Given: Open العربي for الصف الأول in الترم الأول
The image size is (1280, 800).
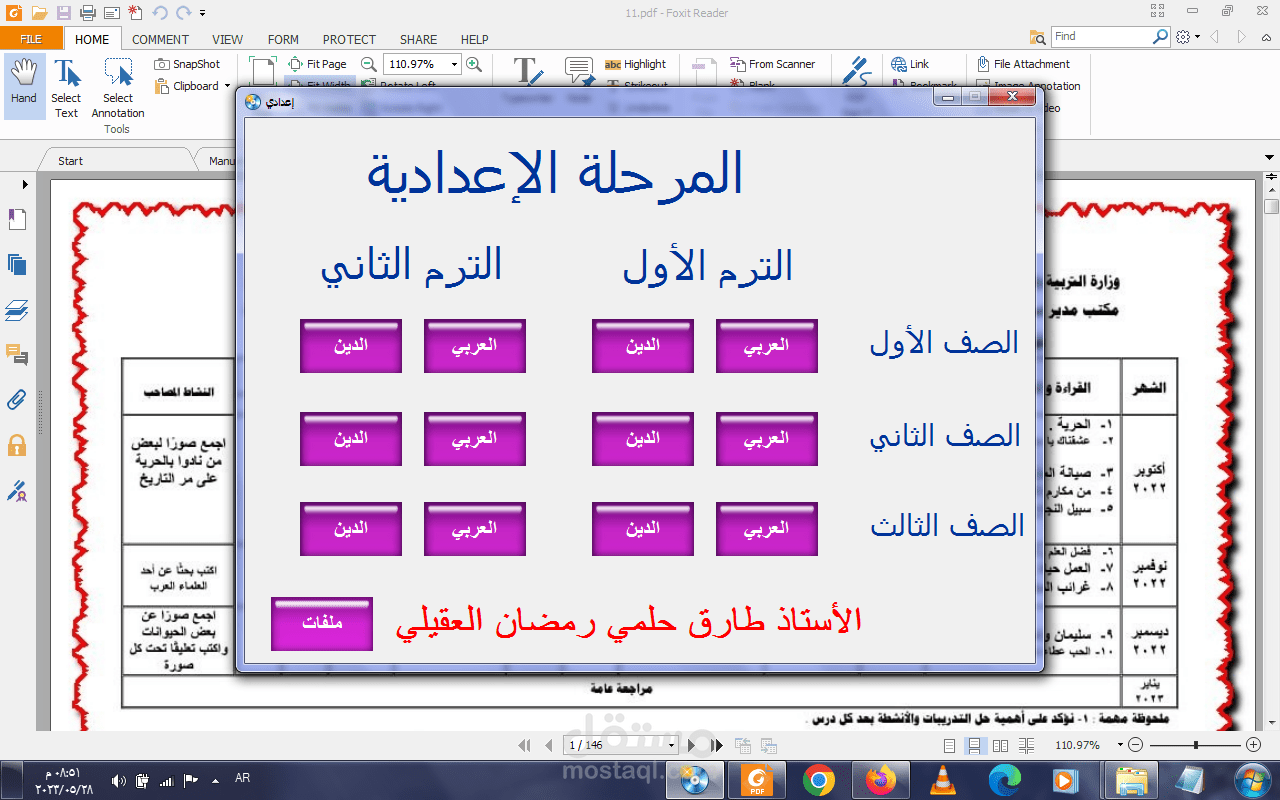Looking at the screenshot, I should coord(767,346).
